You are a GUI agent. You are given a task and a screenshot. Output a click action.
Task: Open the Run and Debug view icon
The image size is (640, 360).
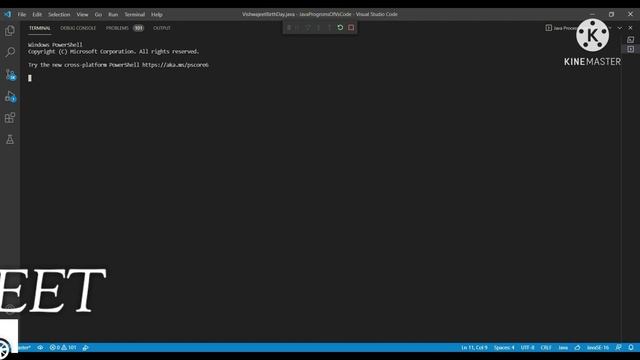[10, 97]
